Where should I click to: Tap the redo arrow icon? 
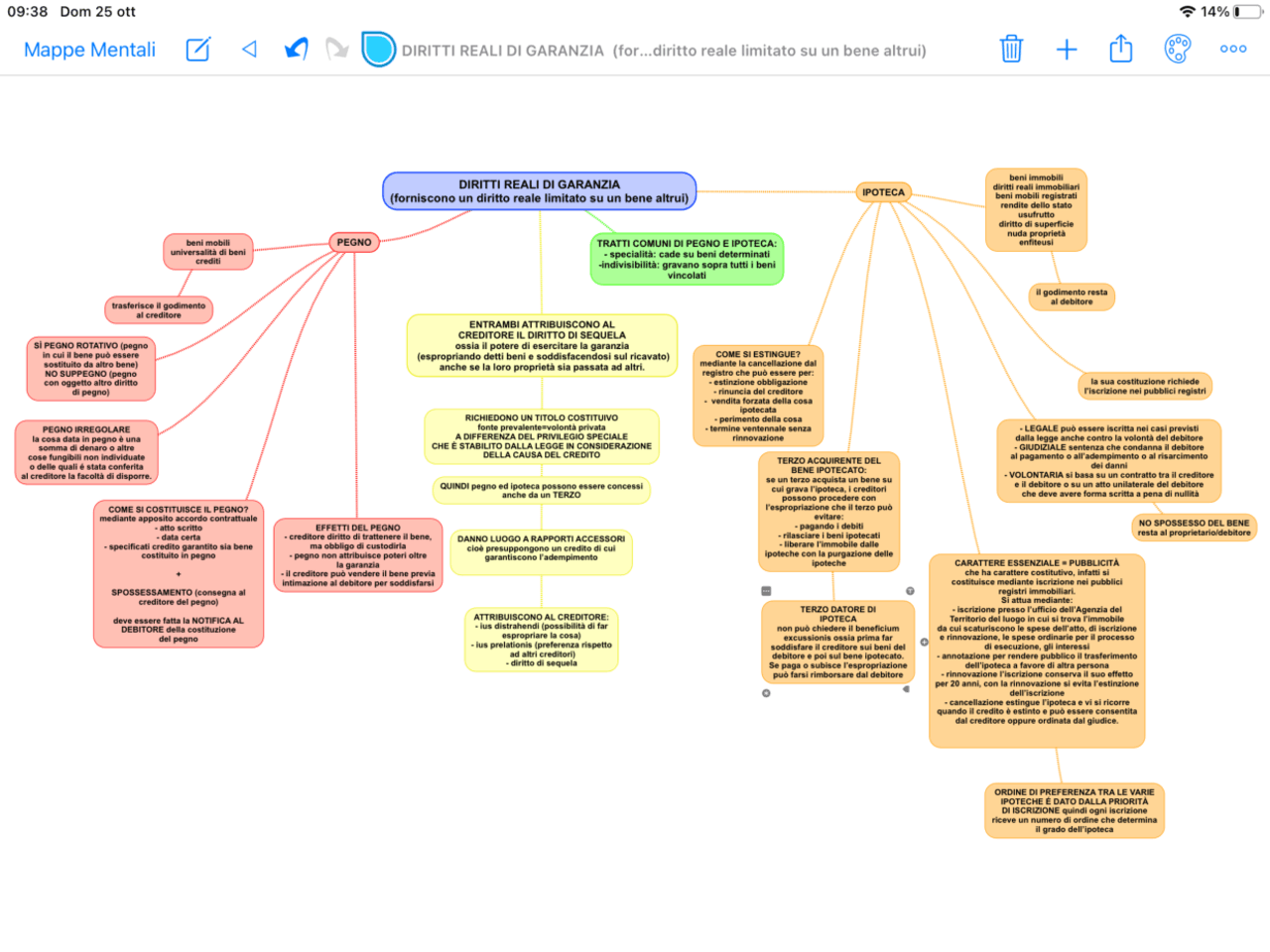337,48
